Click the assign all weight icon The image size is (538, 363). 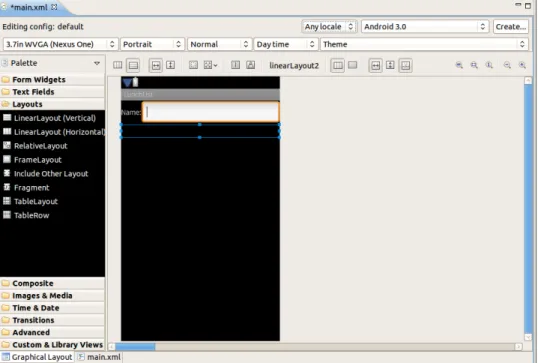click(x=251, y=65)
